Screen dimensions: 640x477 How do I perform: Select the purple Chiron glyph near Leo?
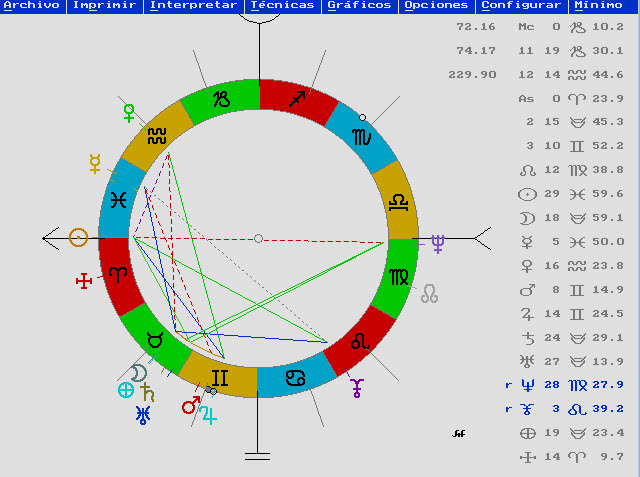coord(357,386)
